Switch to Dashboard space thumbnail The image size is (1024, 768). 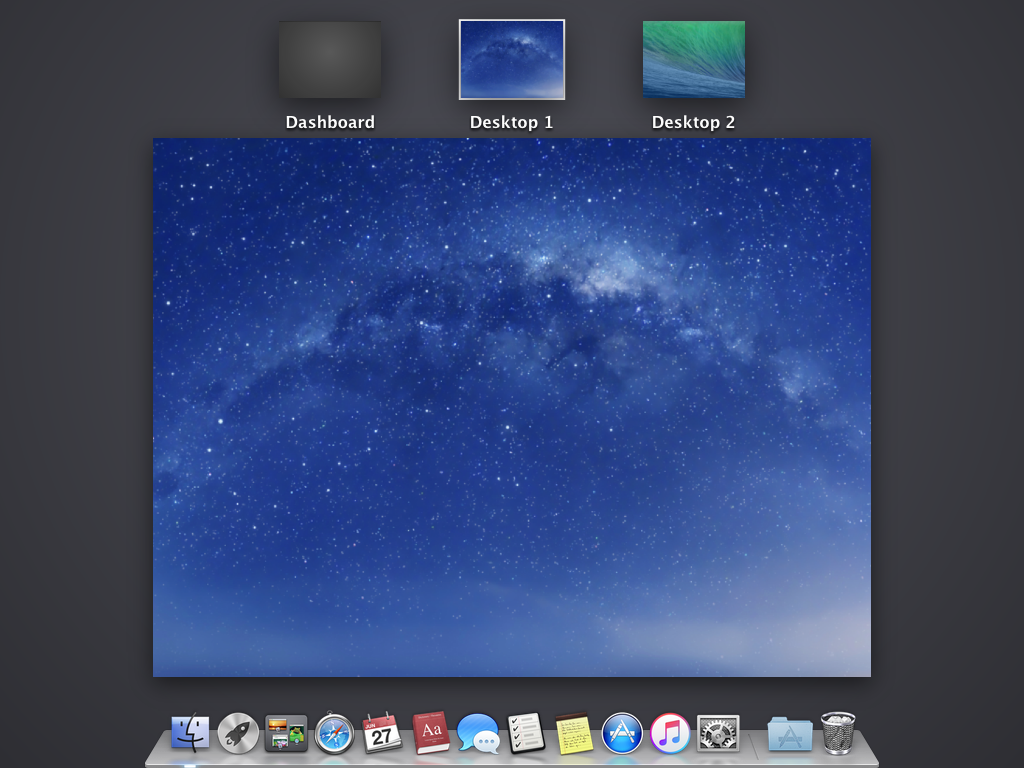pos(330,60)
